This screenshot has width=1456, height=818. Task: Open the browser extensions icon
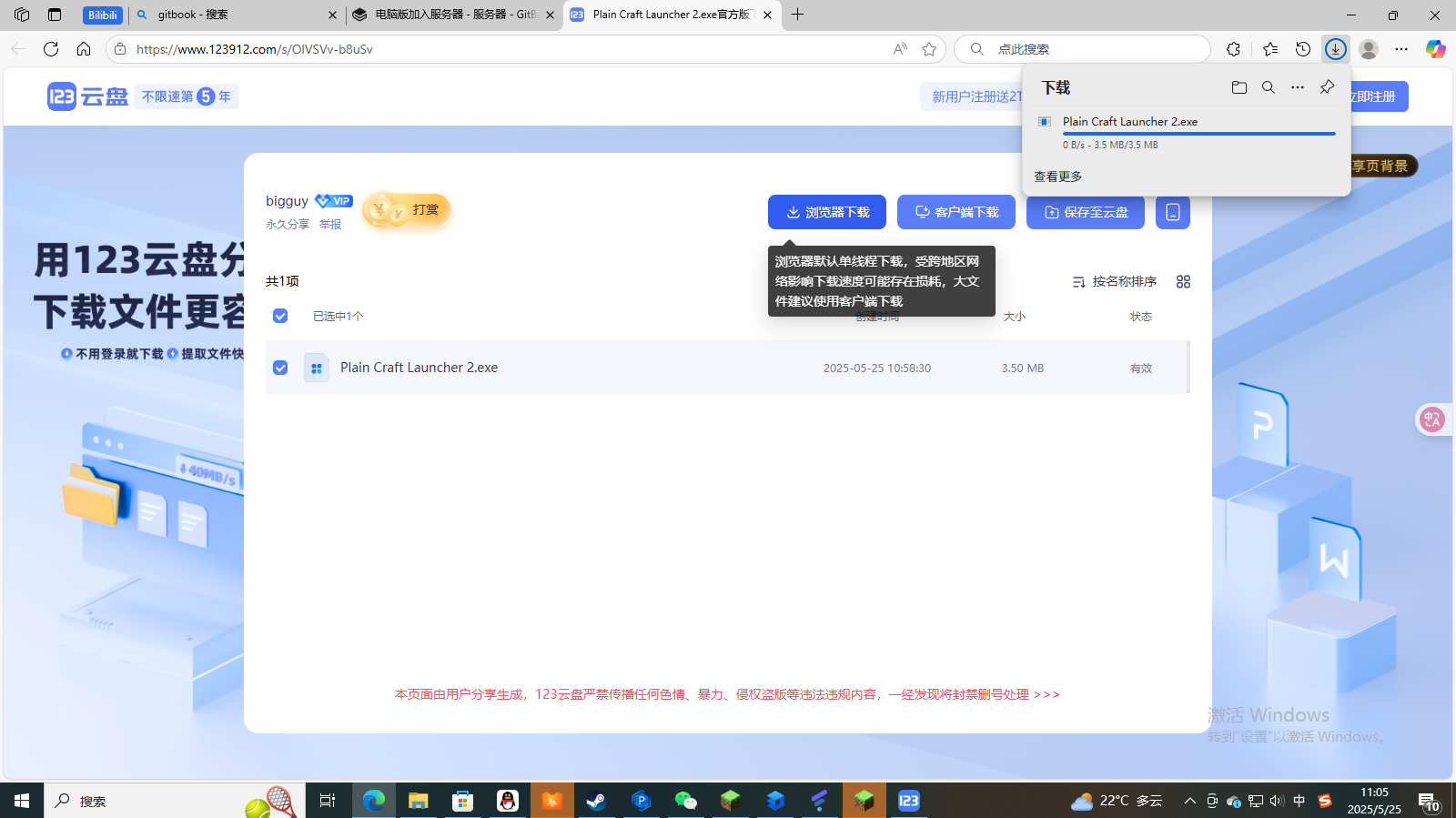tap(1233, 49)
